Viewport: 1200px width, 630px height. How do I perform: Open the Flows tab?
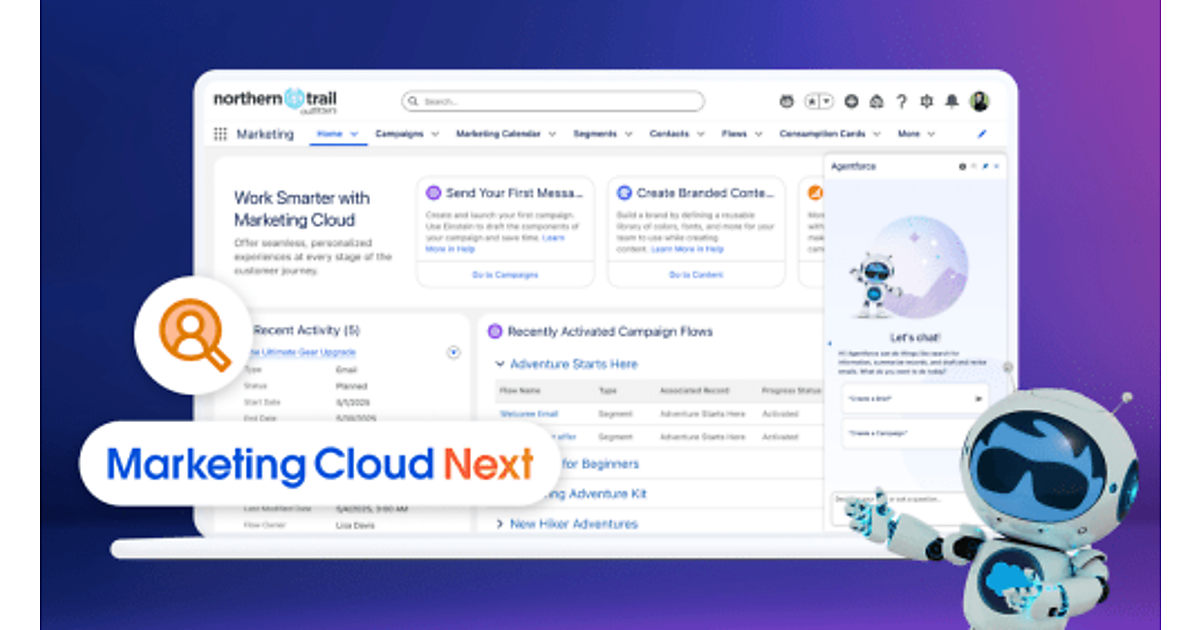click(734, 133)
